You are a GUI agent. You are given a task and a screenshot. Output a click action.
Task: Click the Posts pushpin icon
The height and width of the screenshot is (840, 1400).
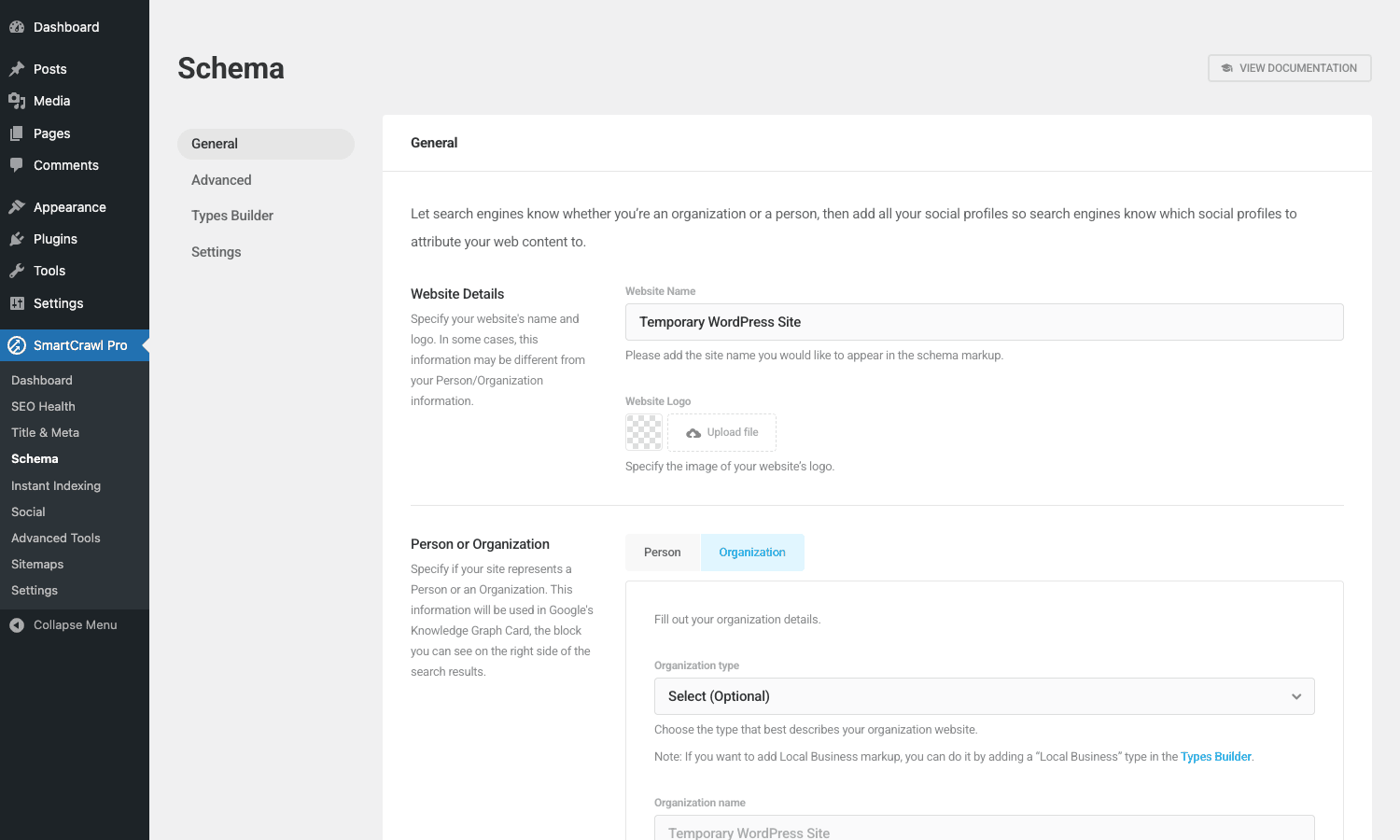click(x=17, y=69)
